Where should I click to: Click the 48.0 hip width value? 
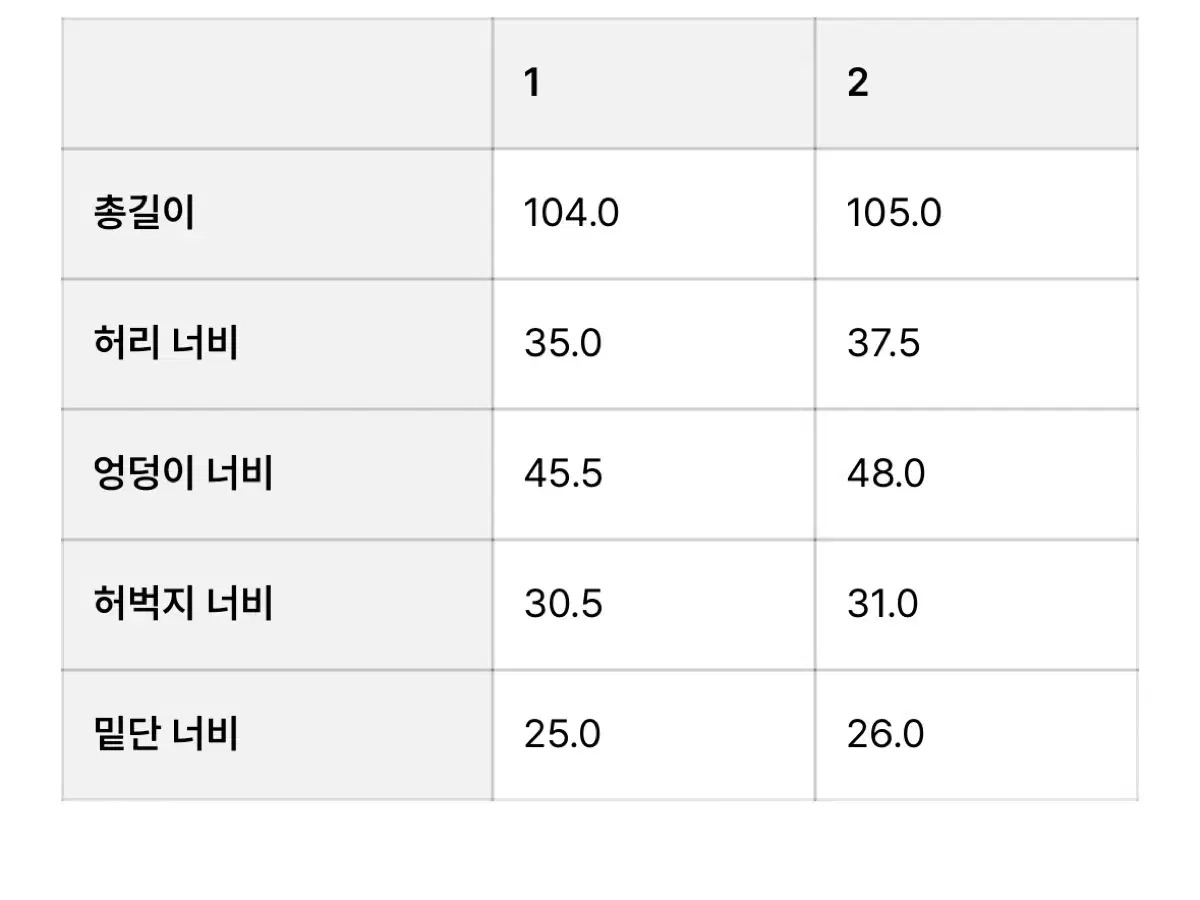[886, 474]
